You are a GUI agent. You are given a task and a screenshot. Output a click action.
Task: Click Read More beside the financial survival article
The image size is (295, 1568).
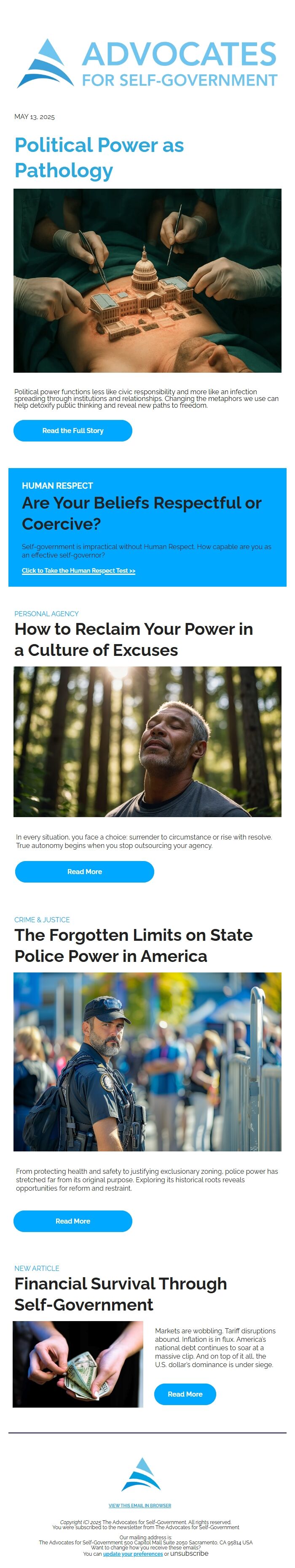[185, 1394]
